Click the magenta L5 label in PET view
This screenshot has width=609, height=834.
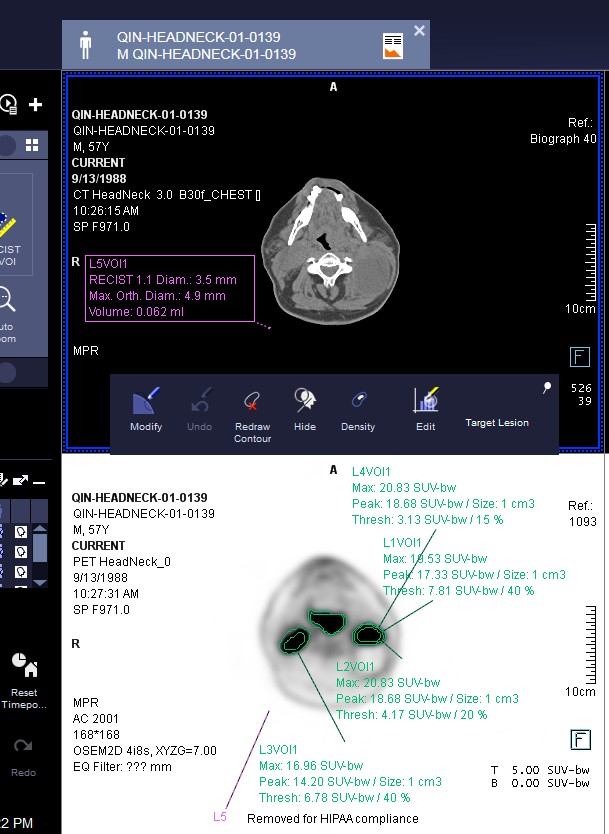tap(220, 816)
